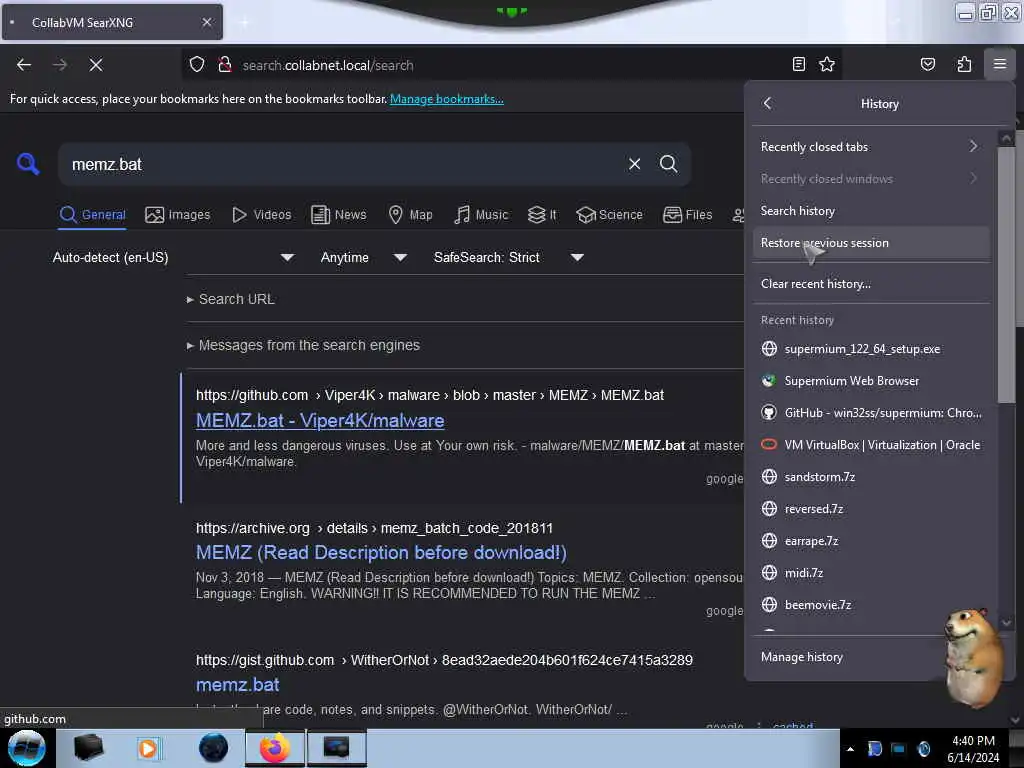Switch to the Images search tab

[x=178, y=214]
